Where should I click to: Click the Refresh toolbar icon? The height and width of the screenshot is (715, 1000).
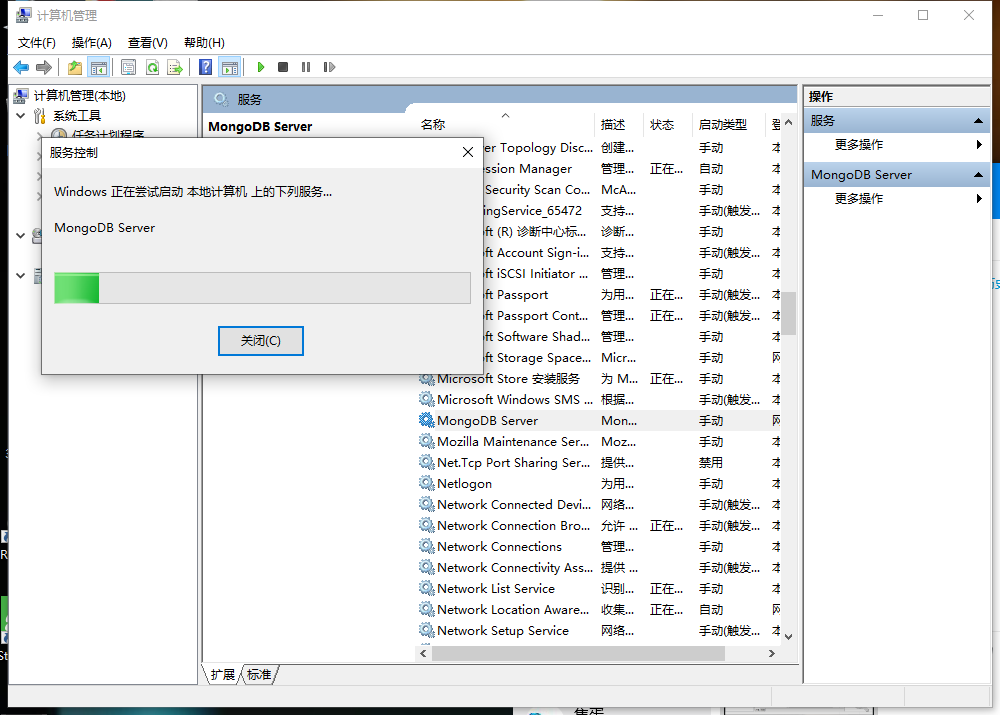(152, 67)
